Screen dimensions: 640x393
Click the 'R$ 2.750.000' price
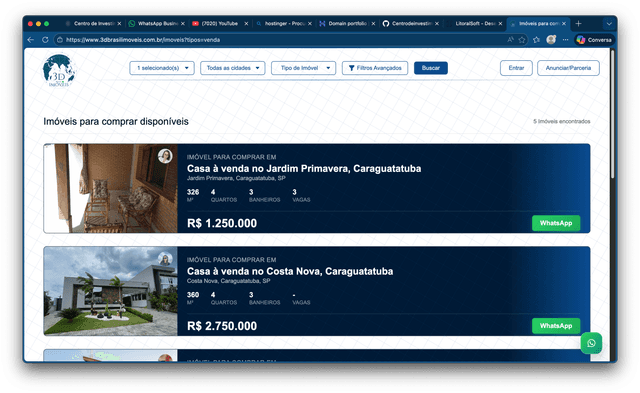222,326
